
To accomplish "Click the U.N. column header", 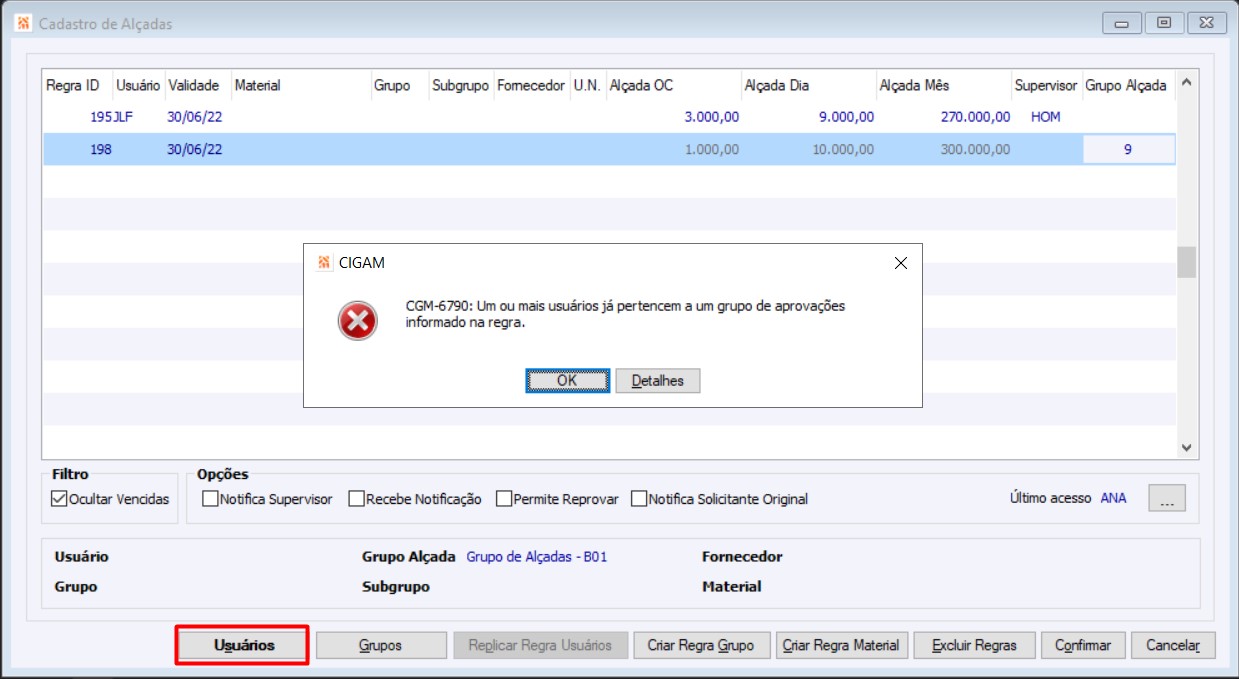I will click(587, 86).
